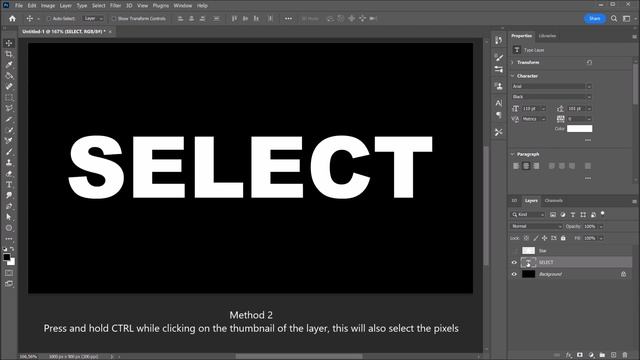640x360 pixels.
Task: Open the text Color swatch
Action: [580, 129]
